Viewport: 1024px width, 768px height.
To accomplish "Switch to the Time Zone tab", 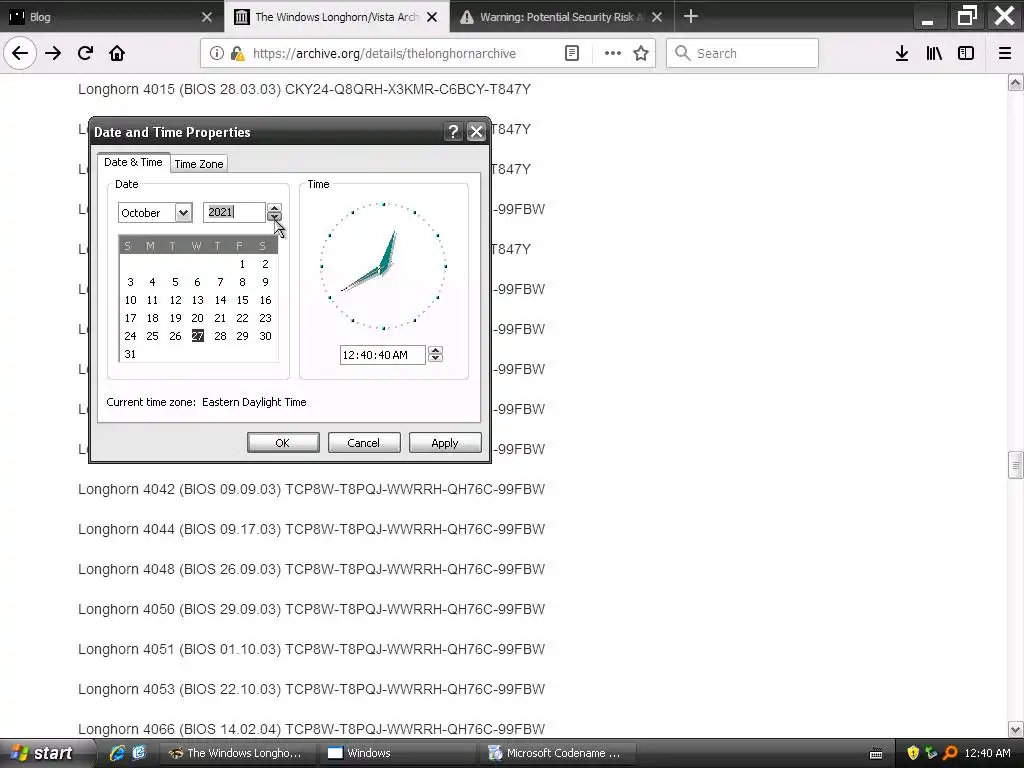I will pyautogui.click(x=199, y=164).
